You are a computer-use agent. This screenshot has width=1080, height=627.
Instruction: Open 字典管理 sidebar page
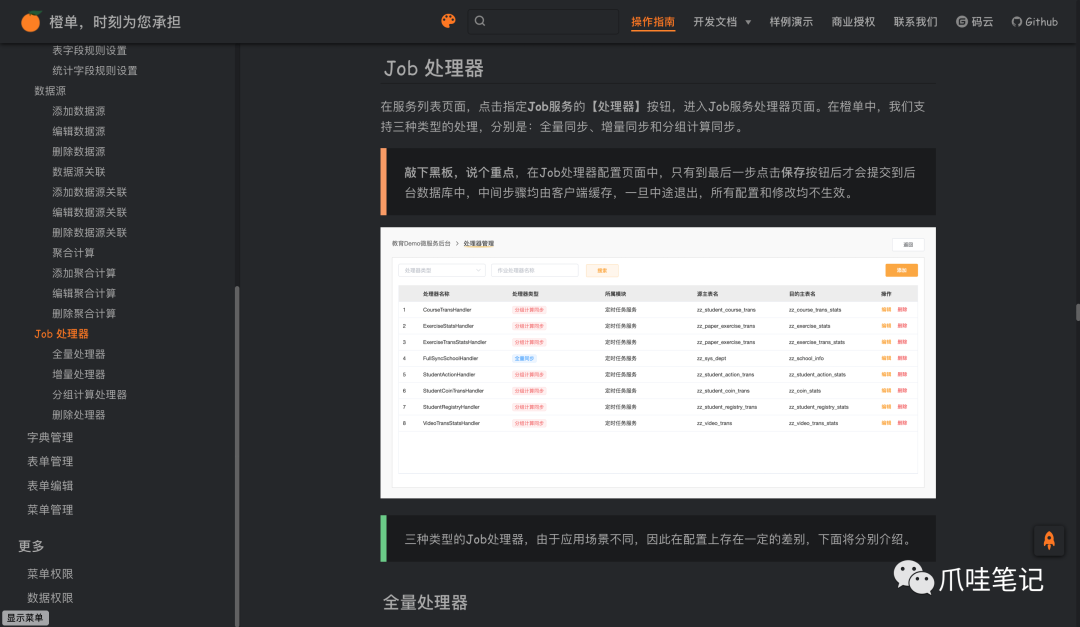pos(50,438)
